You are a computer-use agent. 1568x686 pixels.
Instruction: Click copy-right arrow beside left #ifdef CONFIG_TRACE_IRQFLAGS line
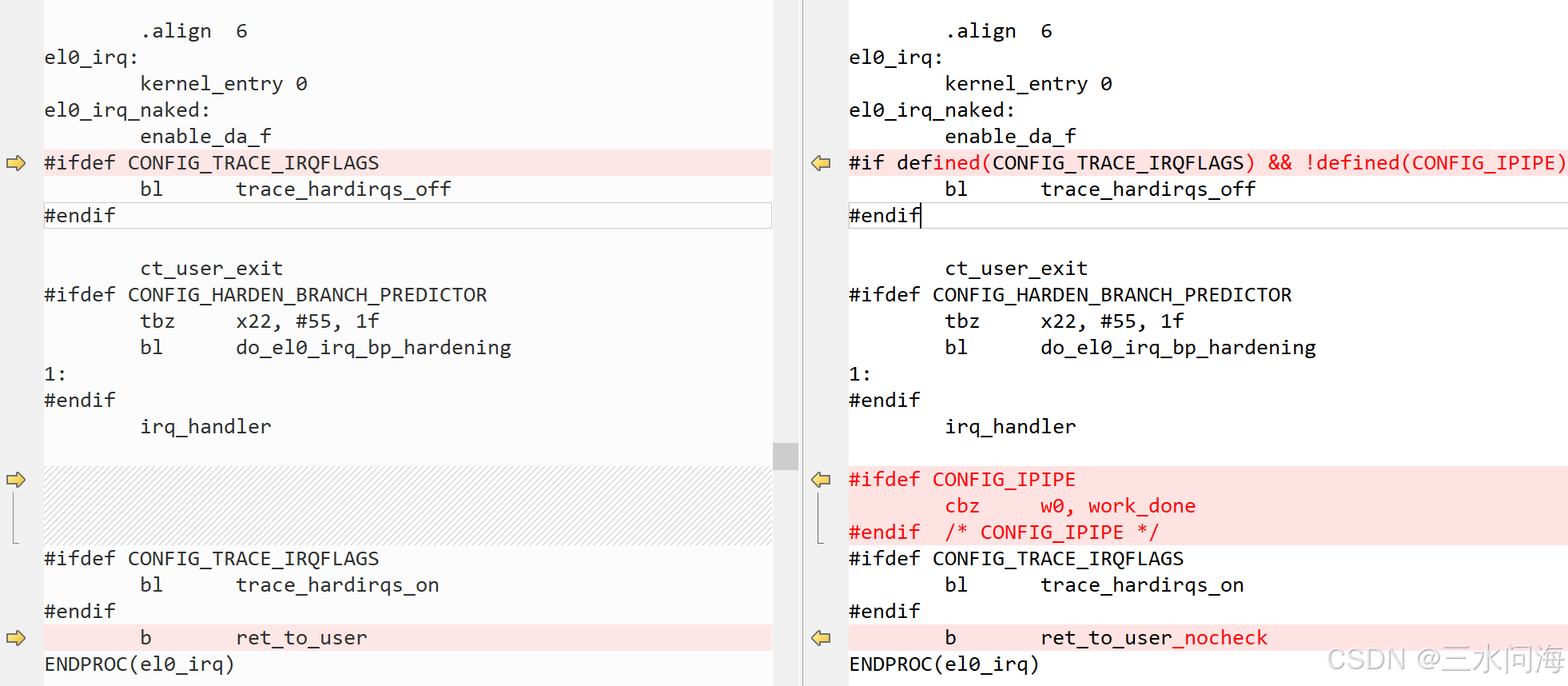tap(16, 163)
